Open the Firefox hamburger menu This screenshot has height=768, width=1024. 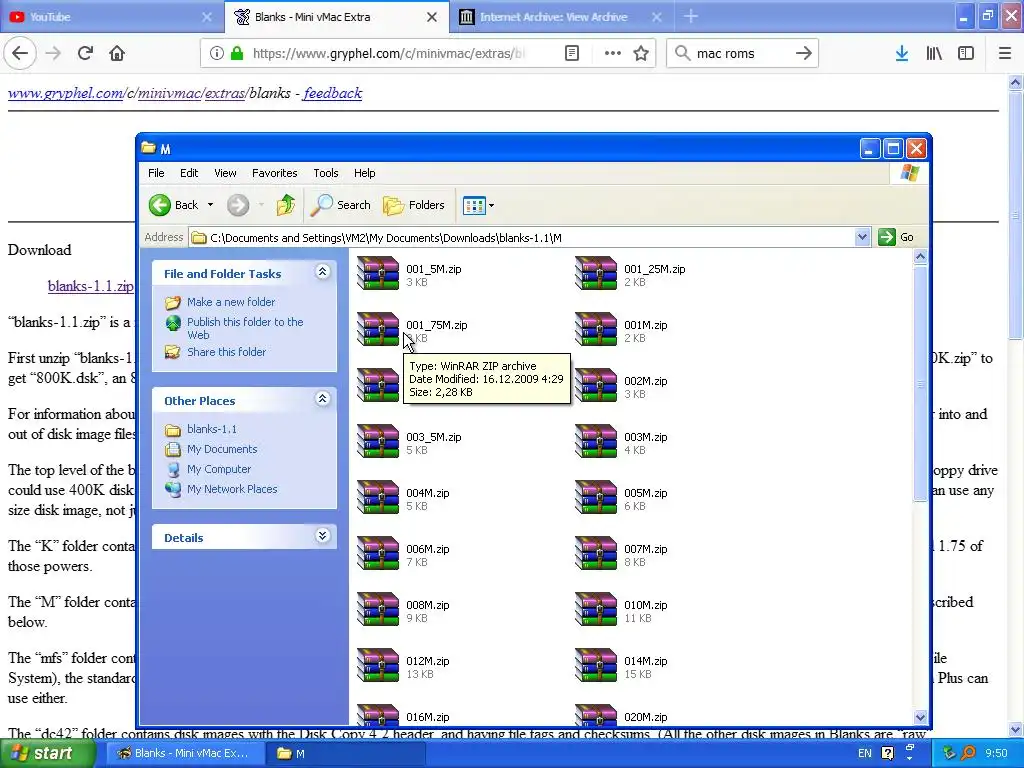click(x=1005, y=53)
